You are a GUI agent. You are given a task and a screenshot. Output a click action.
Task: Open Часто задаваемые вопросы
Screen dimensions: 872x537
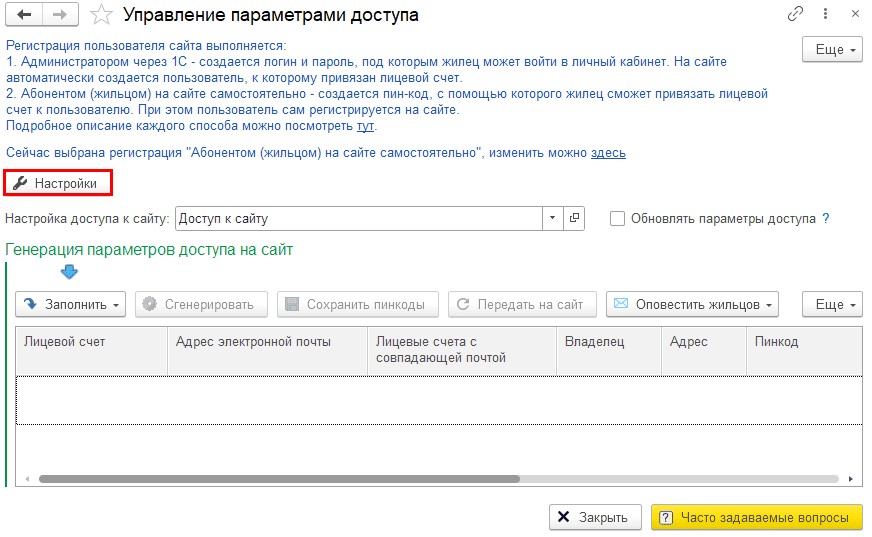pyautogui.click(x=757, y=517)
